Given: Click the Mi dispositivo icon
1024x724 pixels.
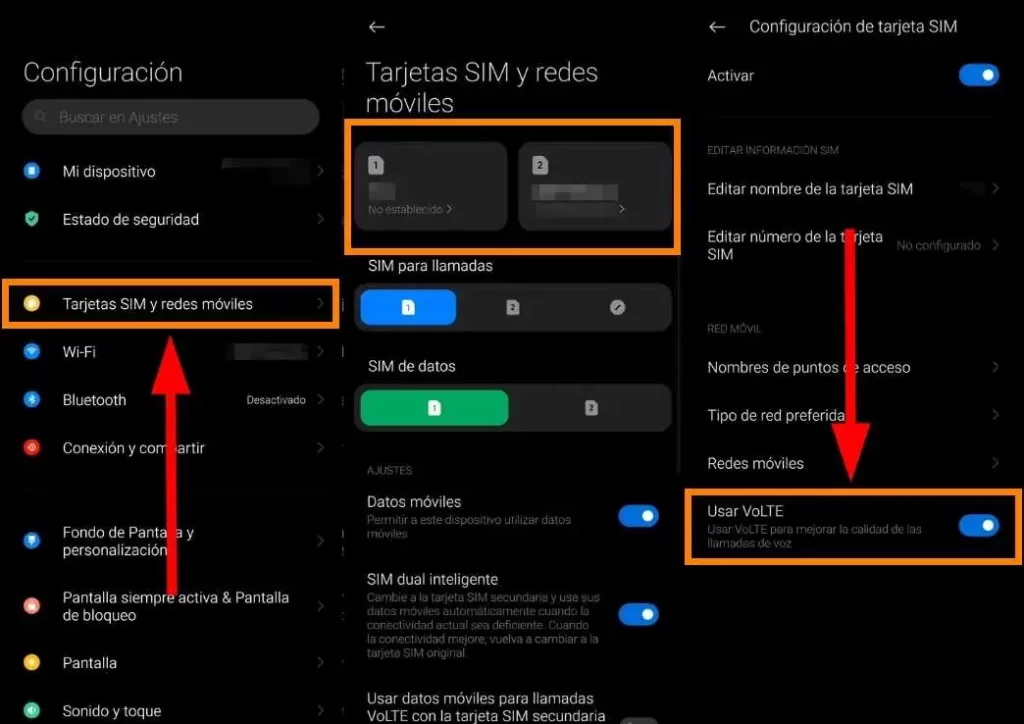Looking at the screenshot, I should (x=32, y=171).
